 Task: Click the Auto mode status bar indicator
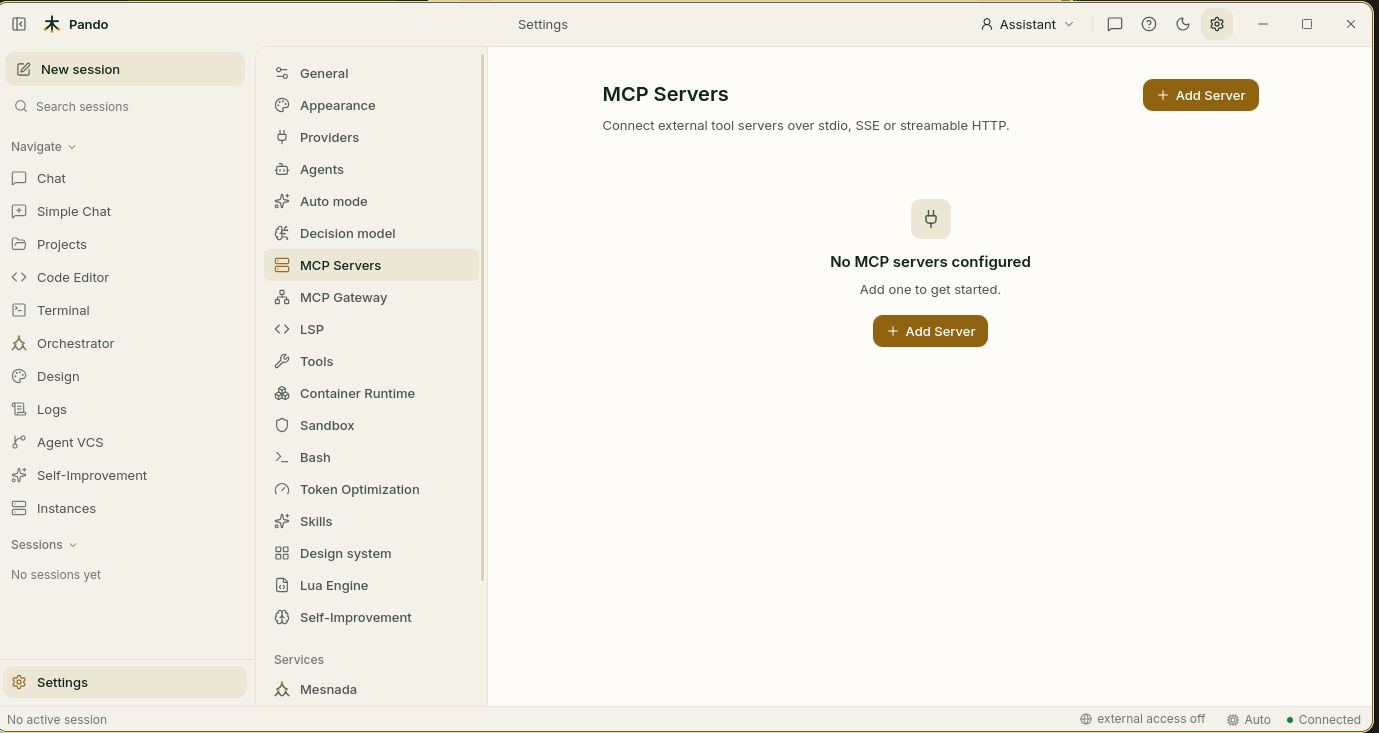tap(1249, 719)
